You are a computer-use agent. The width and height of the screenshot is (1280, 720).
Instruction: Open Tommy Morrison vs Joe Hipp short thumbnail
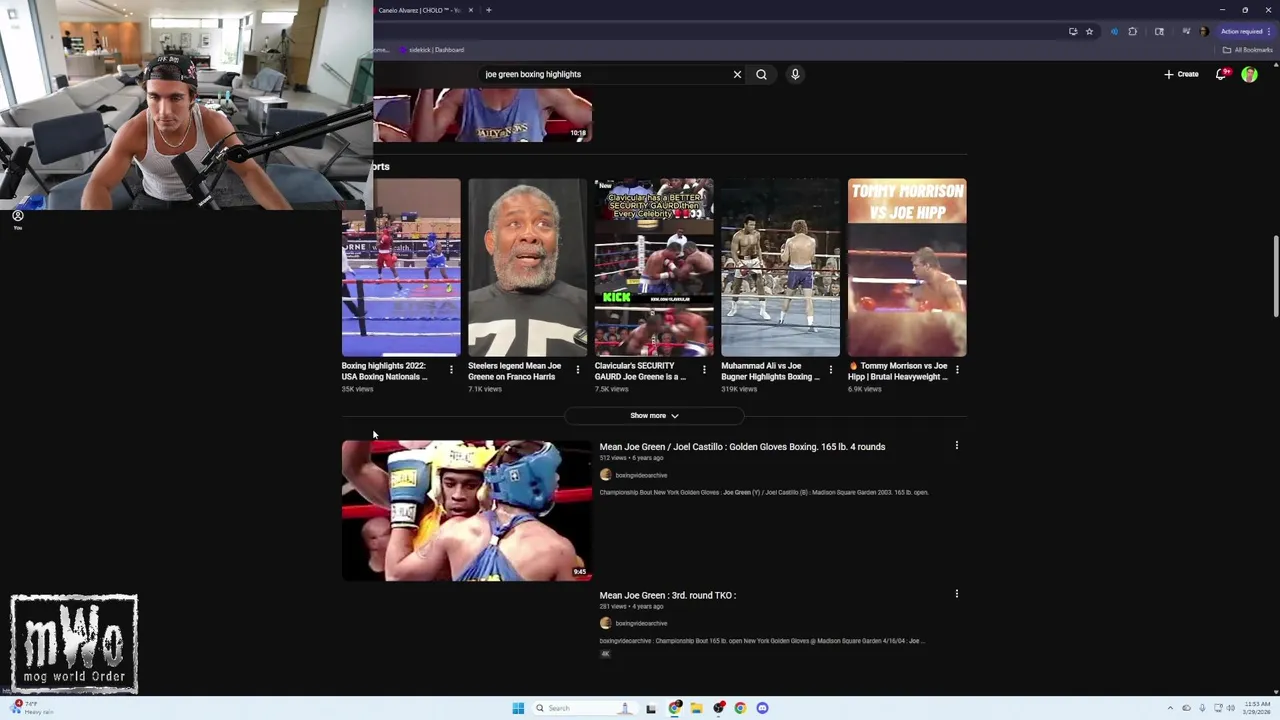coord(907,267)
